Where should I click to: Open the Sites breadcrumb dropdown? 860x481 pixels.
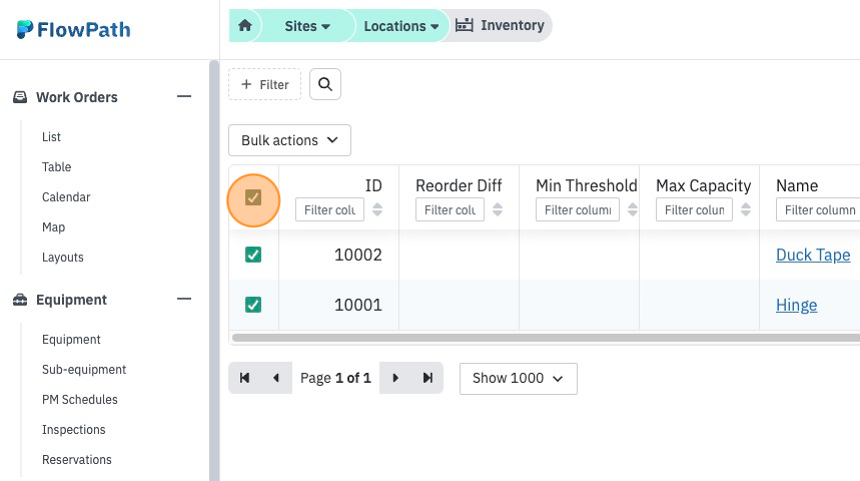pyautogui.click(x=307, y=26)
